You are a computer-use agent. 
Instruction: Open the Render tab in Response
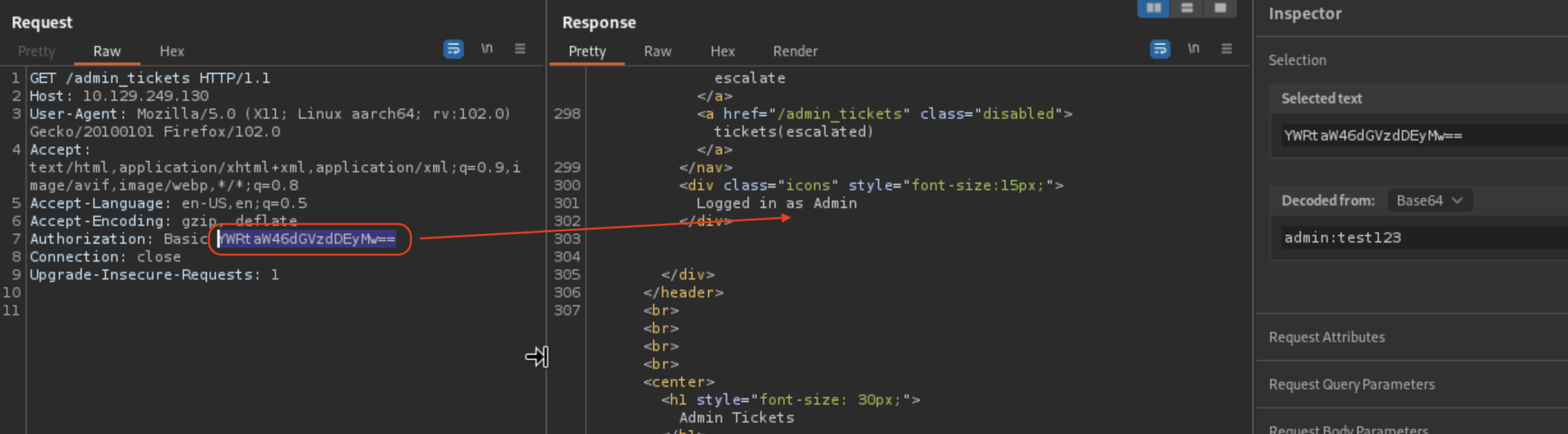pos(795,51)
